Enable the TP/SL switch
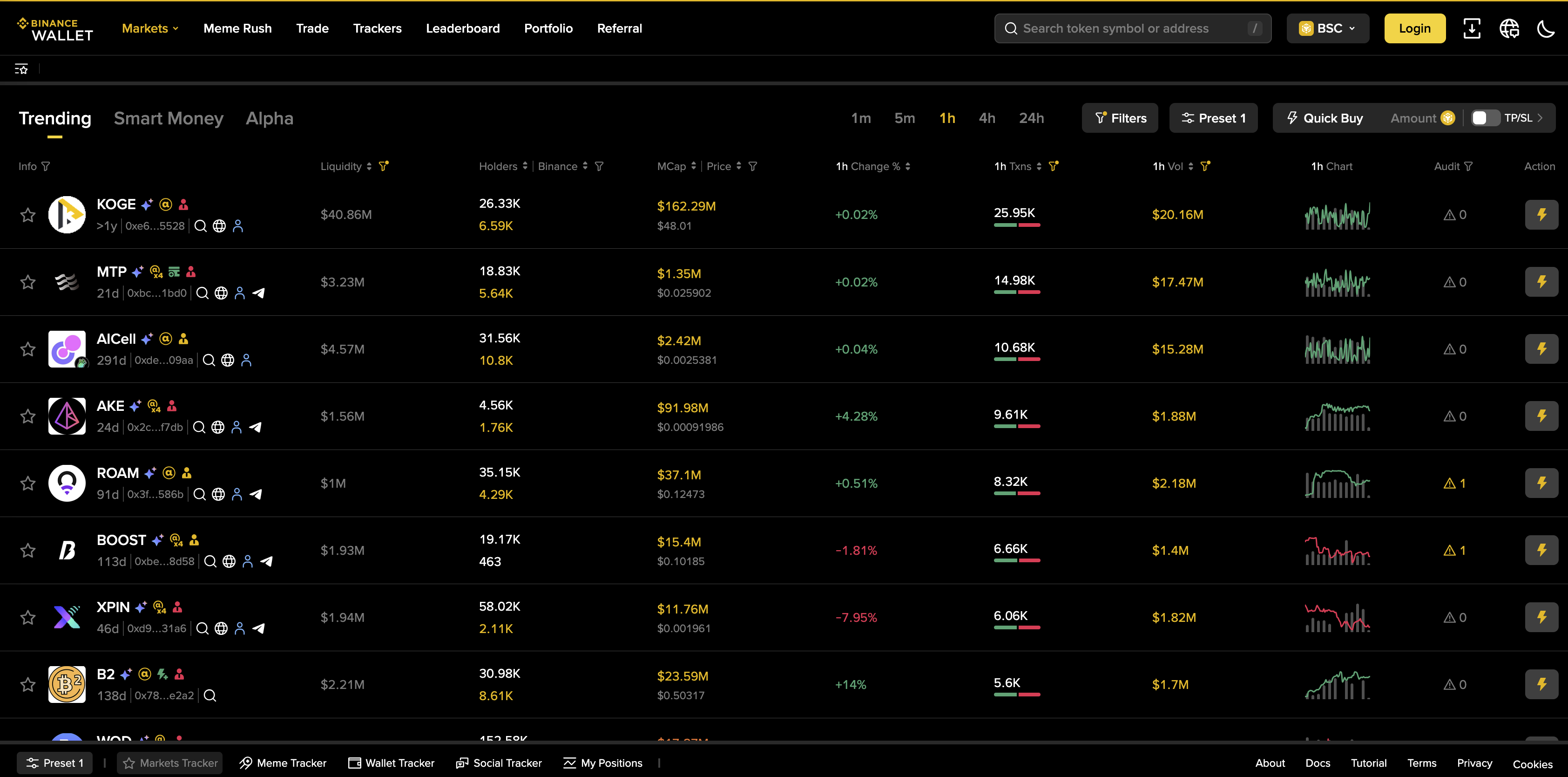This screenshot has height=777, width=1568. (x=1485, y=118)
